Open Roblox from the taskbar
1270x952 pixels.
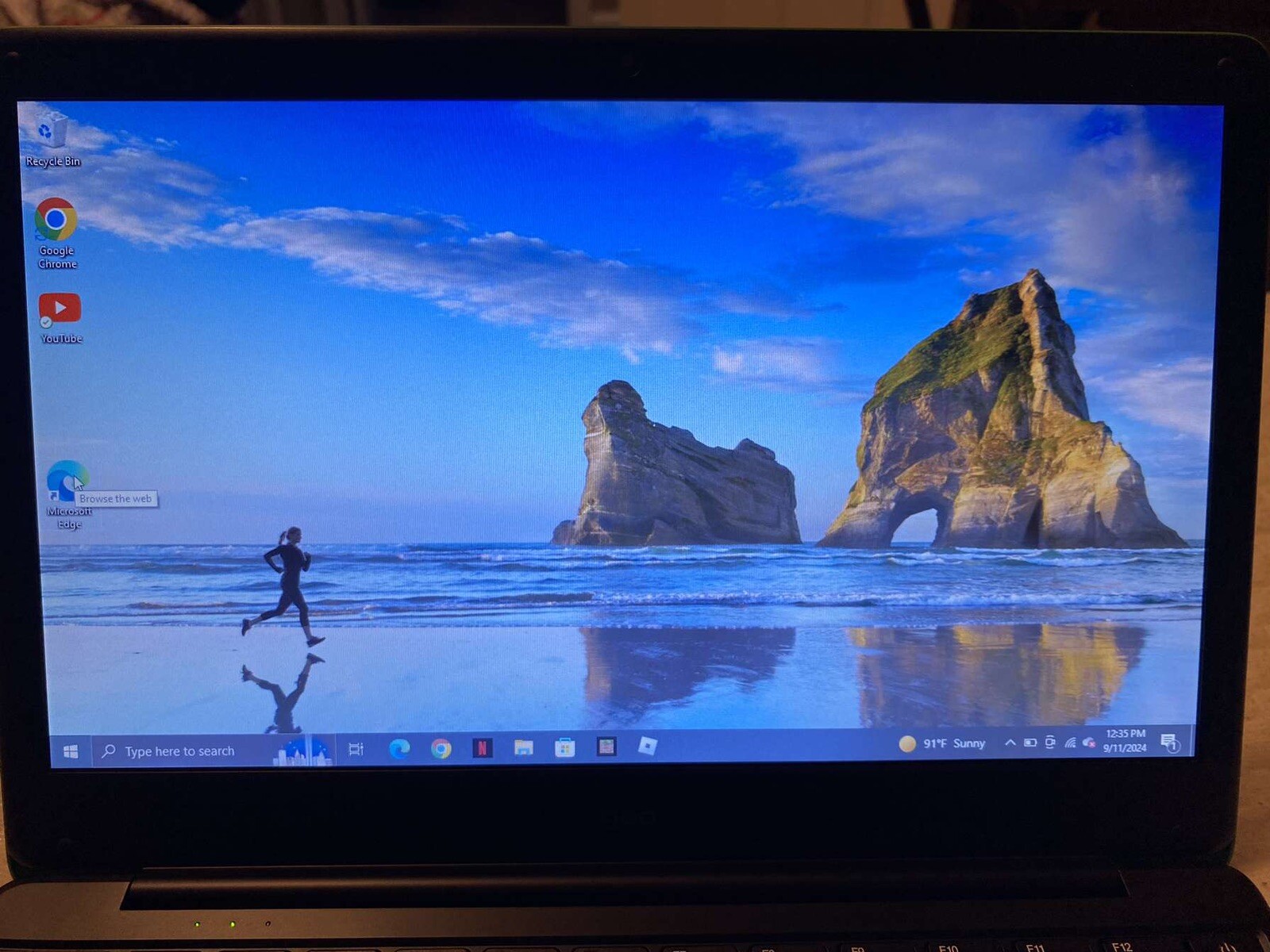point(648,746)
